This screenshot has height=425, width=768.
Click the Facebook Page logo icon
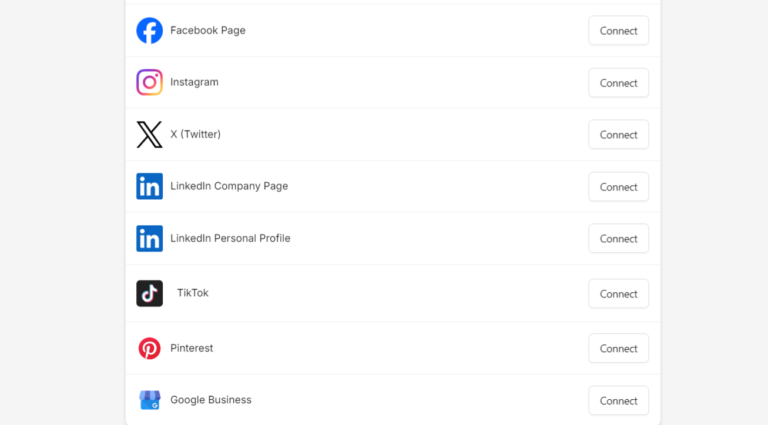[149, 31]
